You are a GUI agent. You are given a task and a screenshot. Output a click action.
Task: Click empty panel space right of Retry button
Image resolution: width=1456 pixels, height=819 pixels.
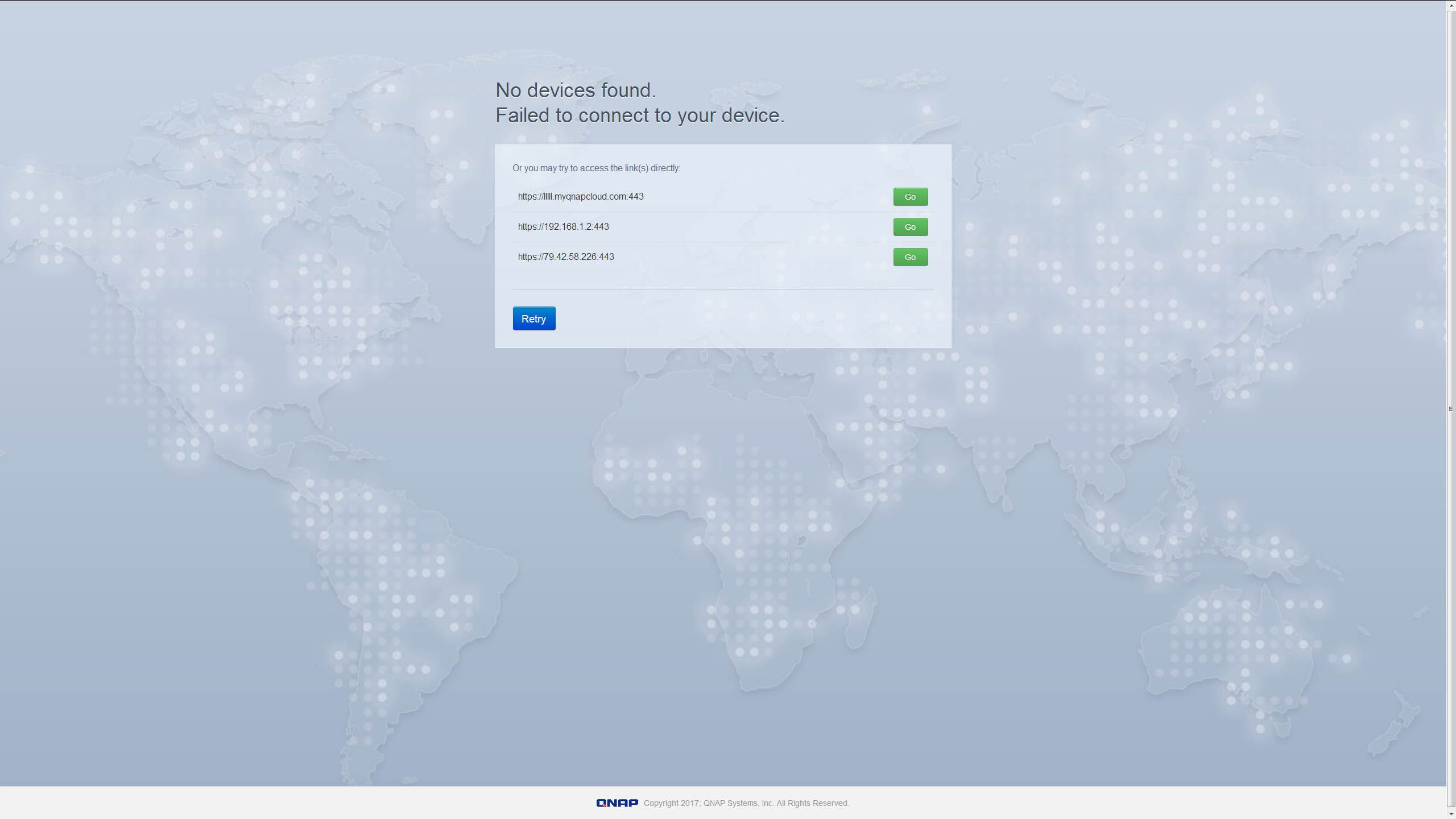point(739,318)
